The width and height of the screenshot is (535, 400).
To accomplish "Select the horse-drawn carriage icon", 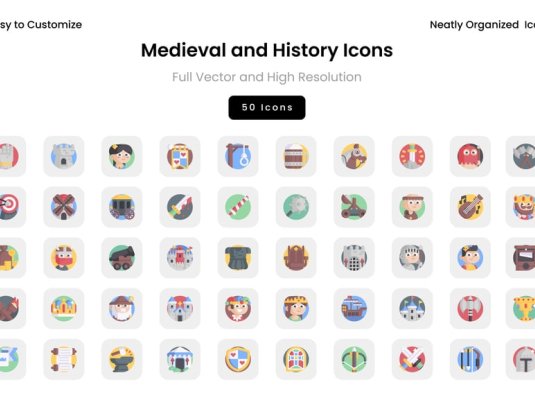I will click(x=122, y=207).
